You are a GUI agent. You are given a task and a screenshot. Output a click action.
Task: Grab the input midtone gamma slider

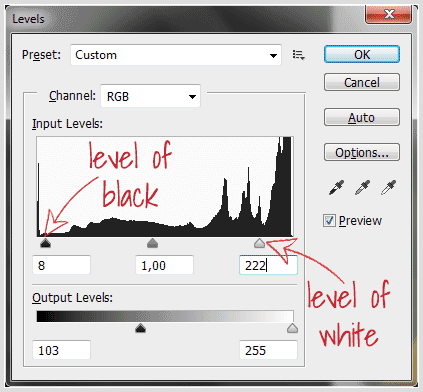tap(152, 243)
